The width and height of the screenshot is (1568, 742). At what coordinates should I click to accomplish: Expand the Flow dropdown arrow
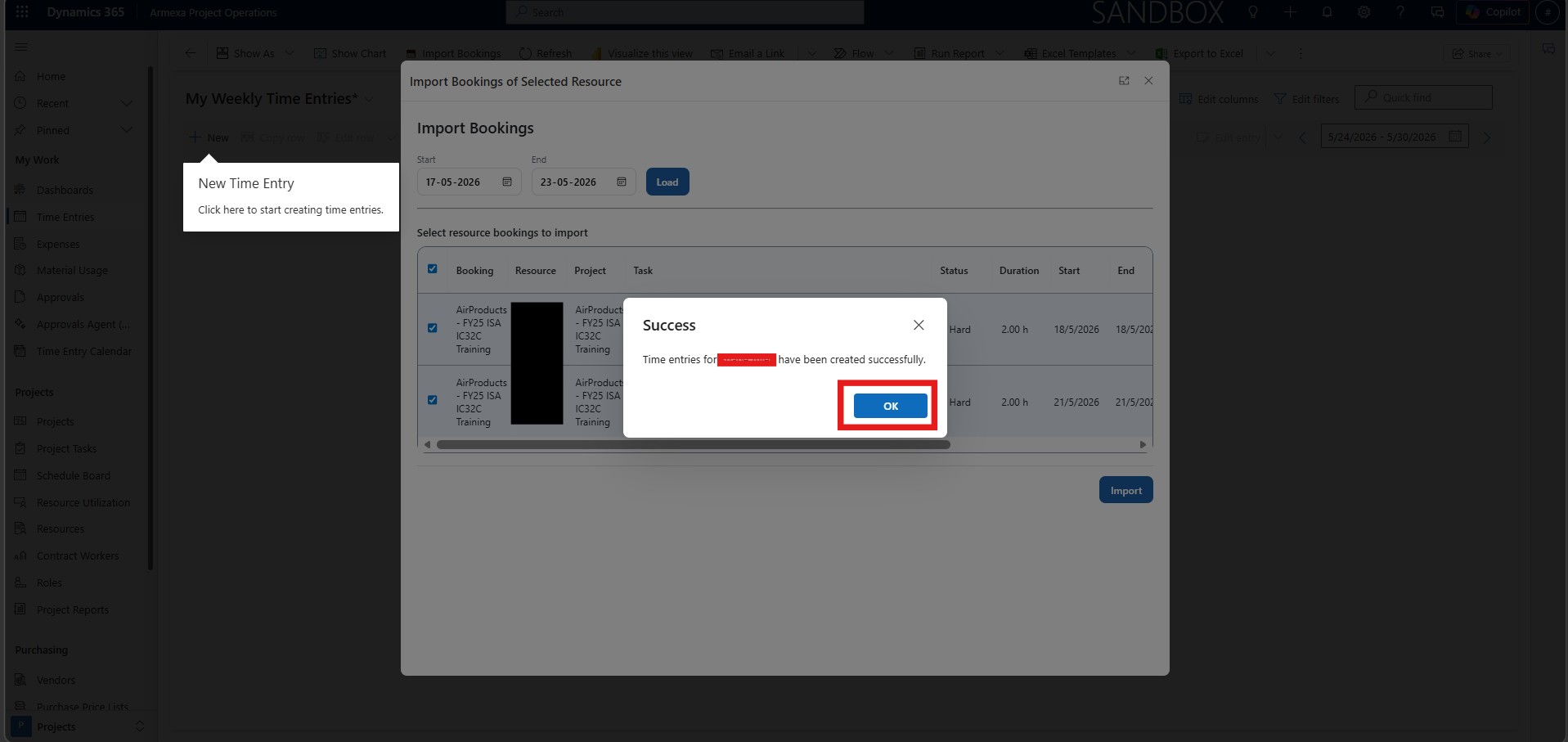click(889, 53)
